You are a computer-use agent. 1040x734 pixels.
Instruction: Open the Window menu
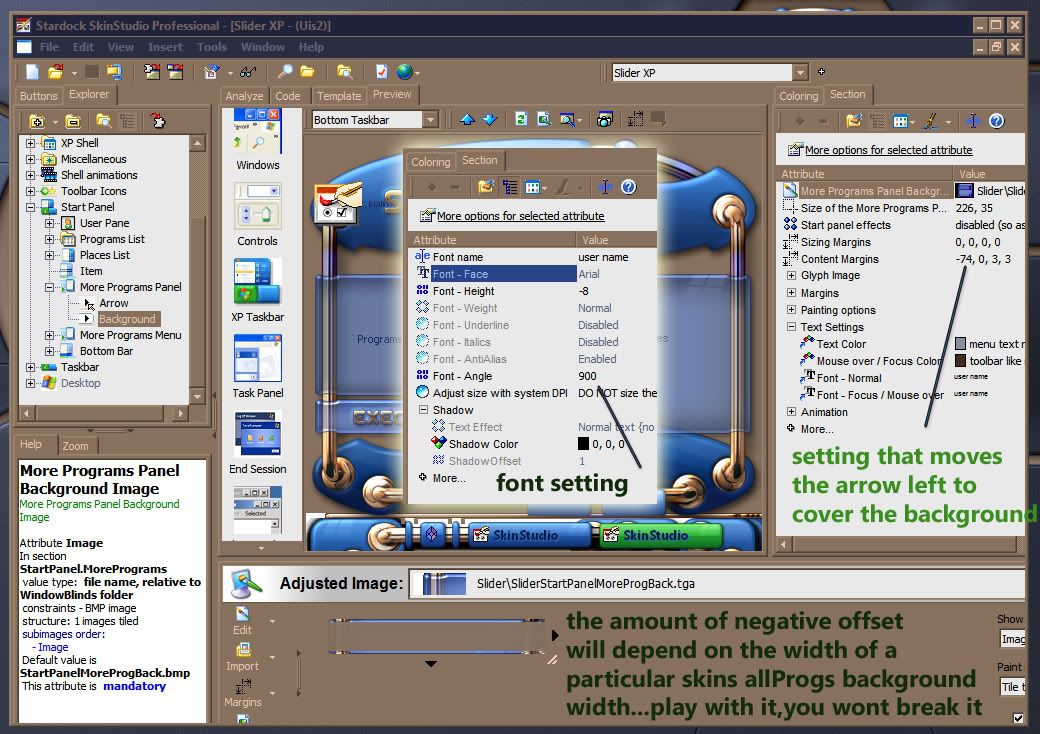[263, 47]
